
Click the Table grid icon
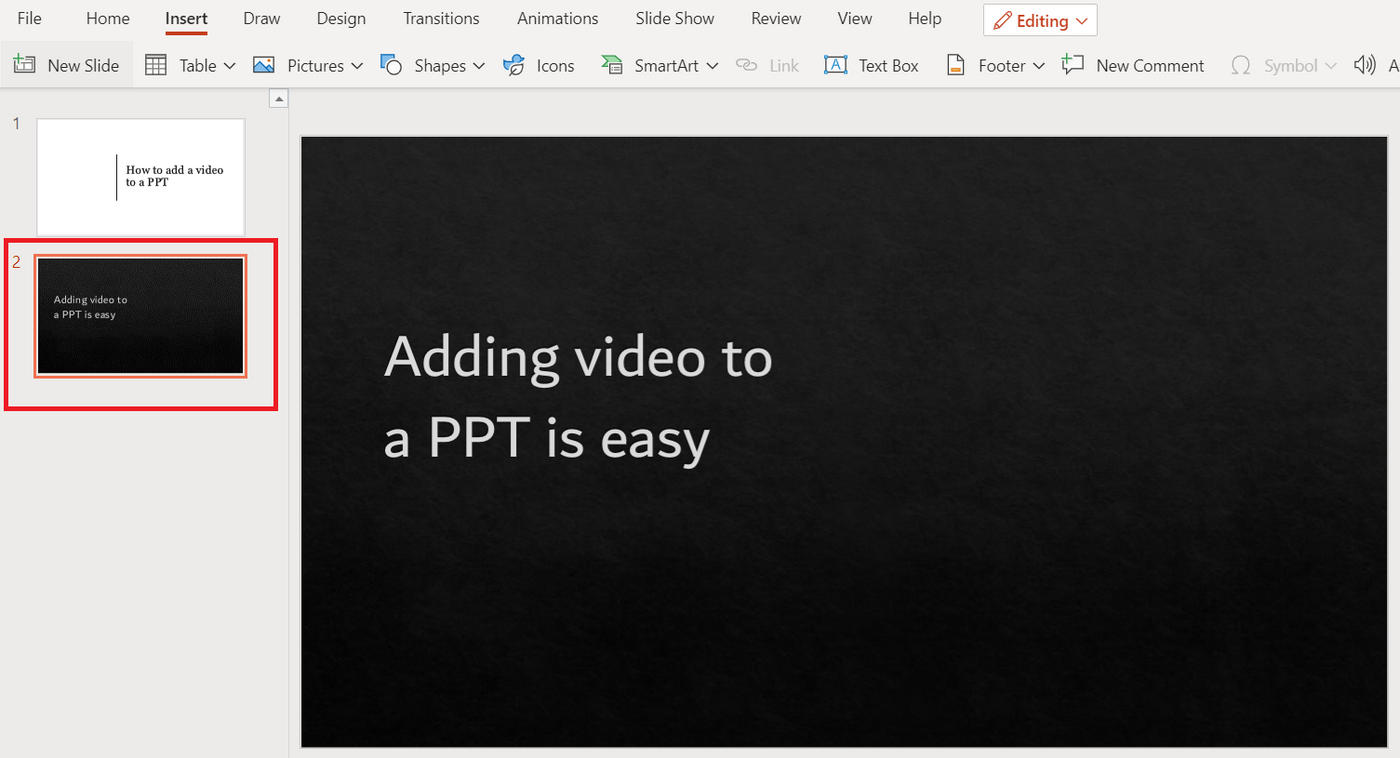[x=156, y=64]
